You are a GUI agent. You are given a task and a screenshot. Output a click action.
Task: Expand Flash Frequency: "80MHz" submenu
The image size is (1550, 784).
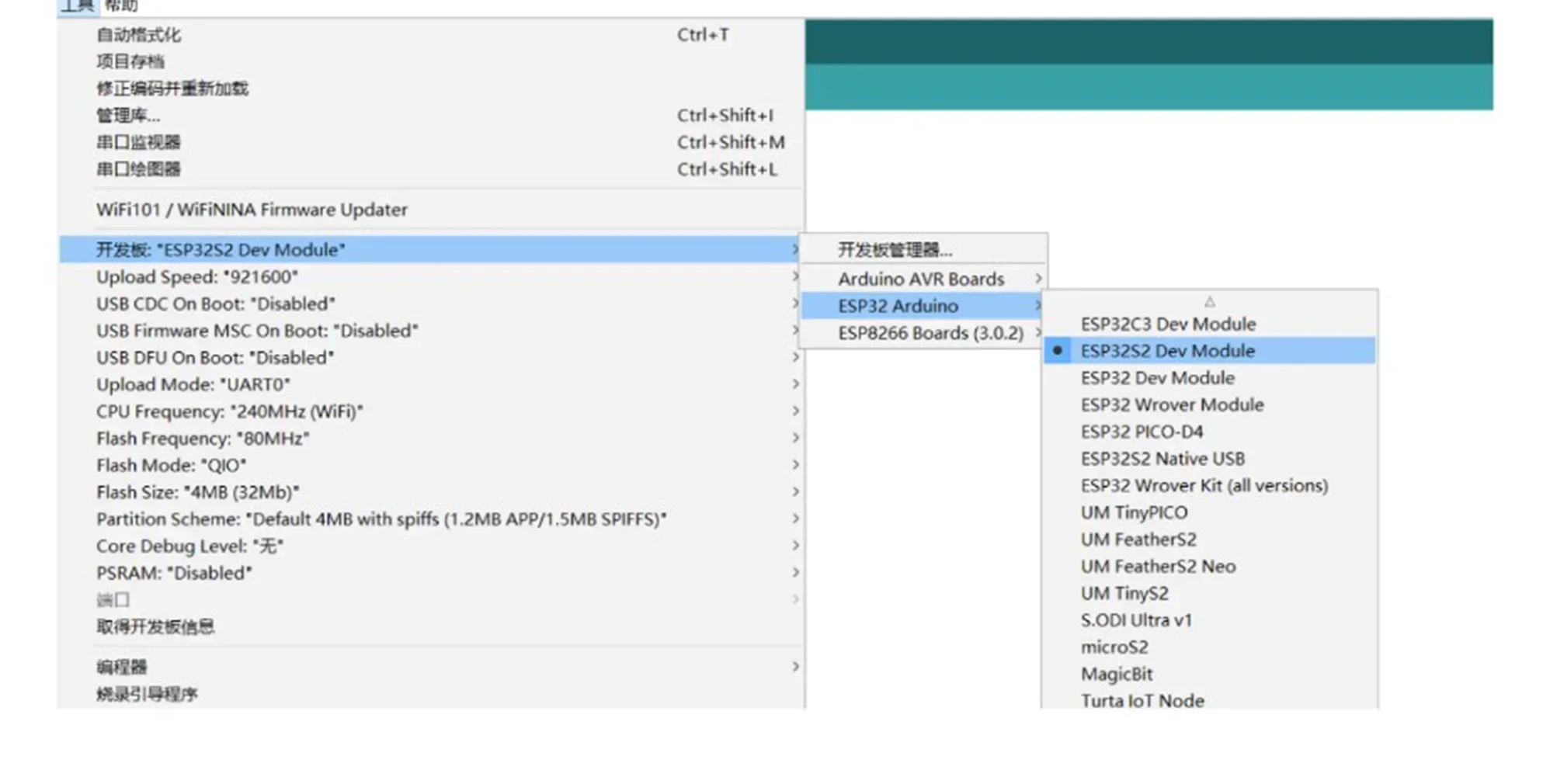[x=431, y=439]
